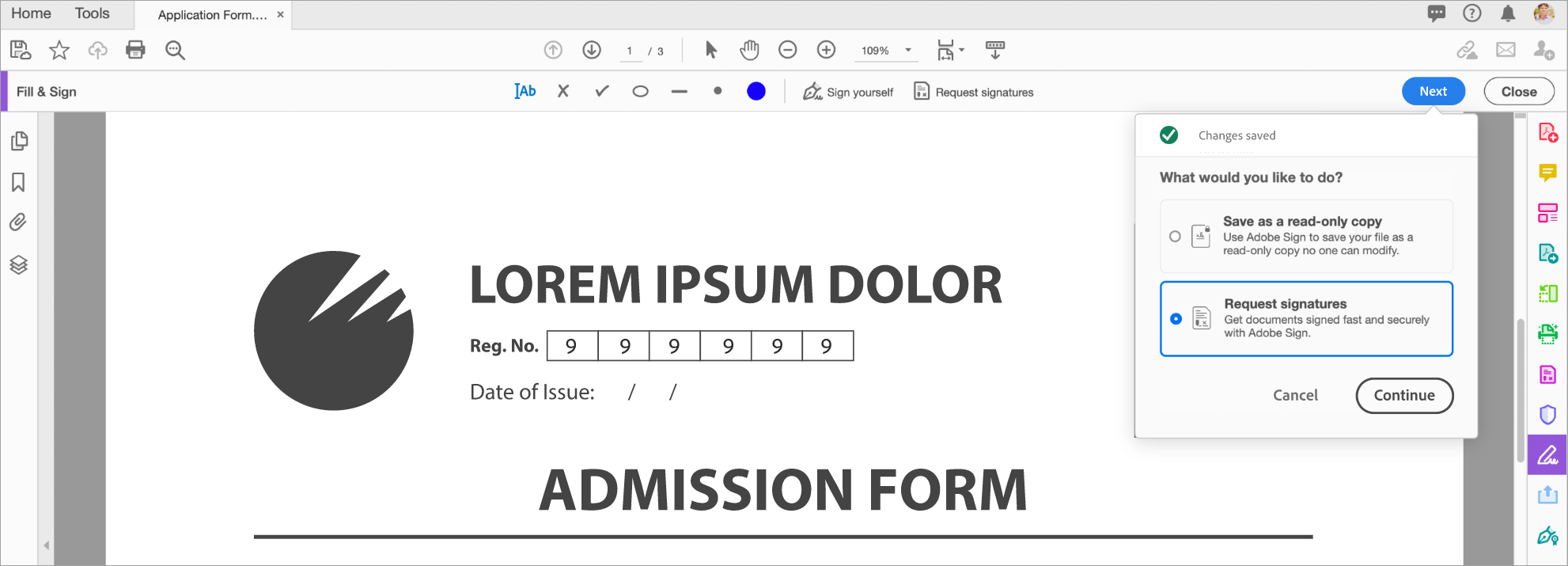Open the bookmarks panel icon
The width and height of the screenshot is (1568, 566).
[x=18, y=182]
